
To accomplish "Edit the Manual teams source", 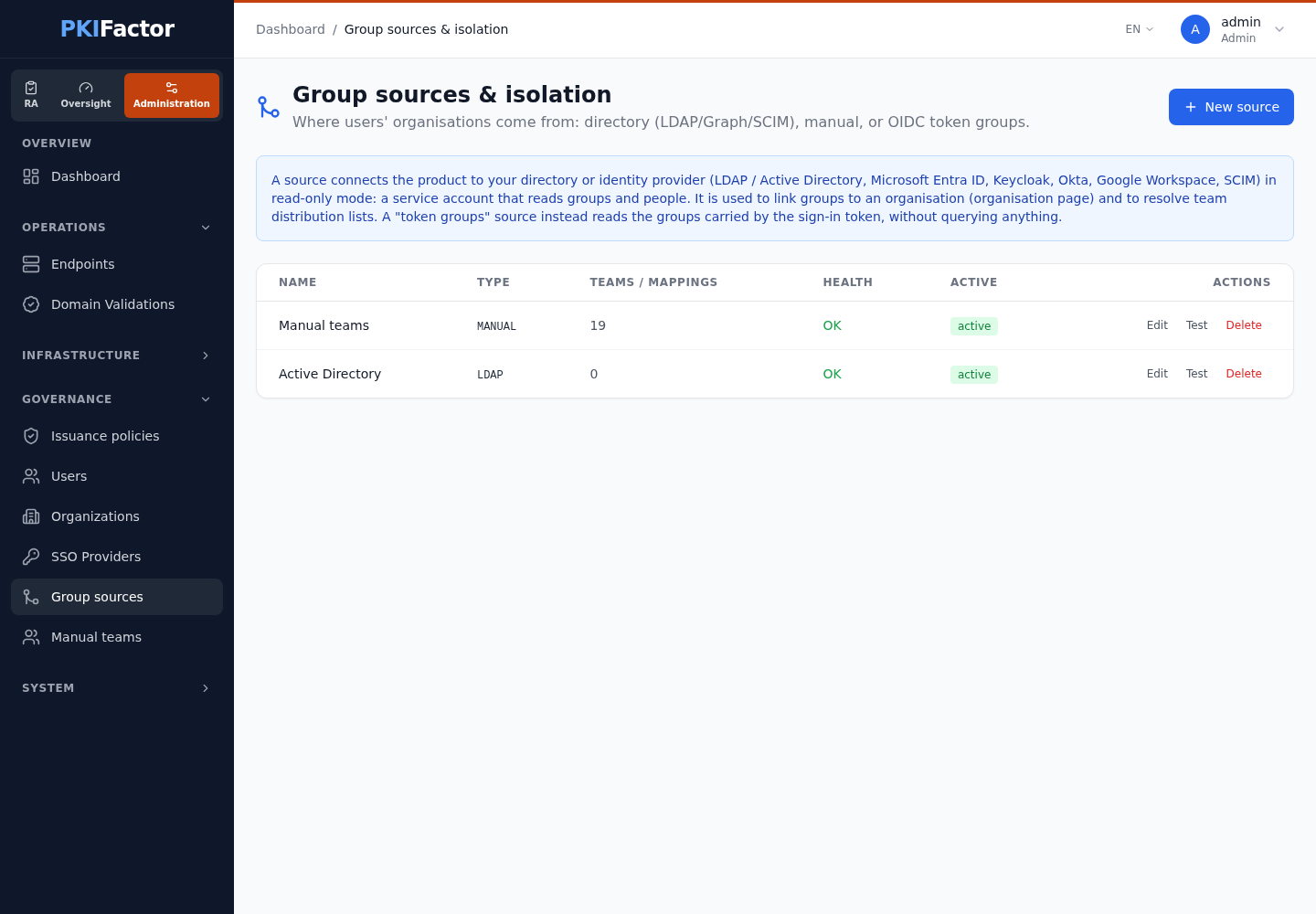I will pyautogui.click(x=1157, y=325).
